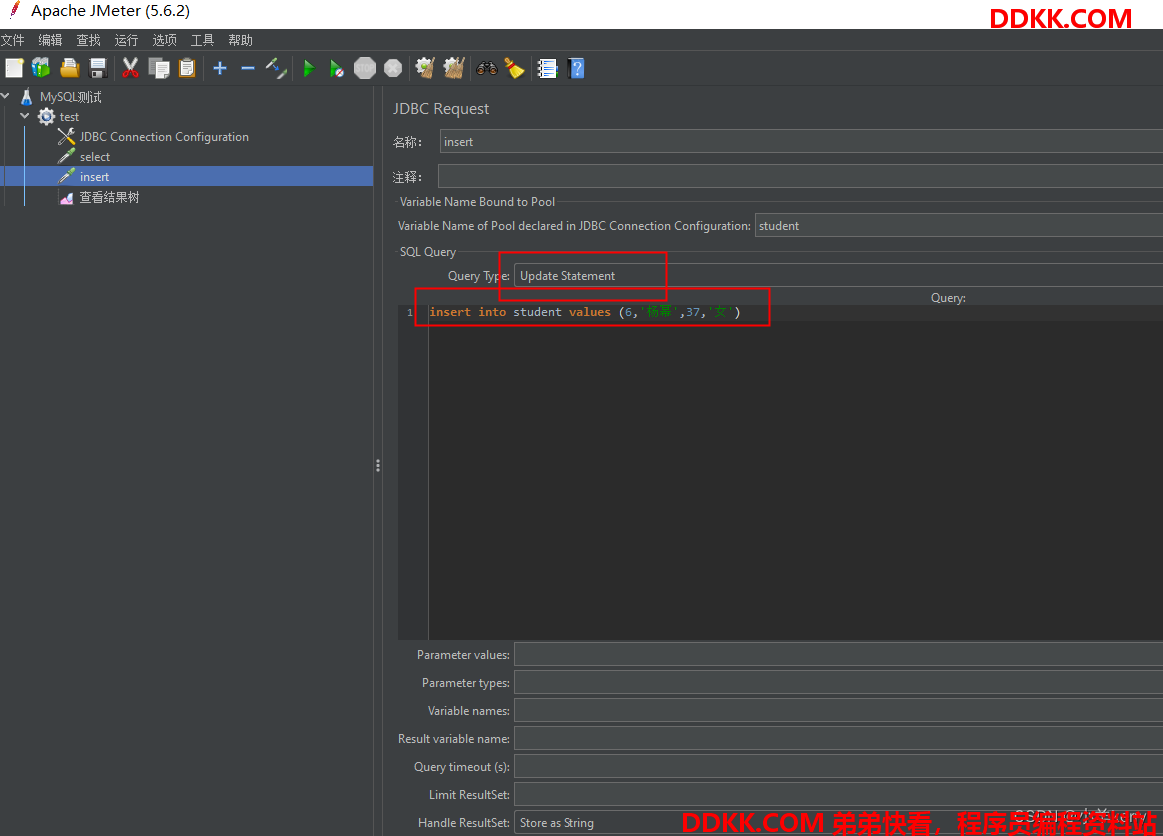Image resolution: width=1163 pixels, height=836 pixels.
Task: Click the Open file toolbar icon
Action: (70, 68)
